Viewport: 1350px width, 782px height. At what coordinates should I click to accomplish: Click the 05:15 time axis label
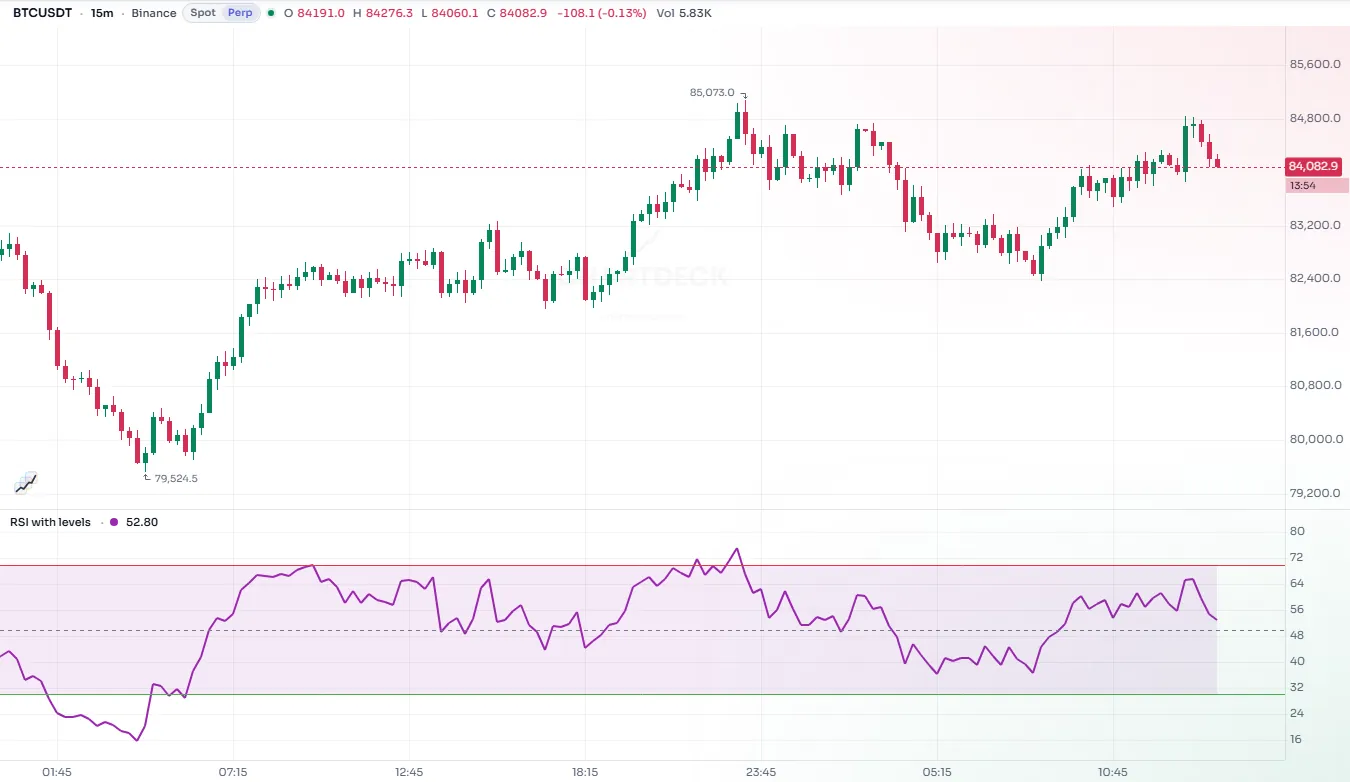(937, 772)
